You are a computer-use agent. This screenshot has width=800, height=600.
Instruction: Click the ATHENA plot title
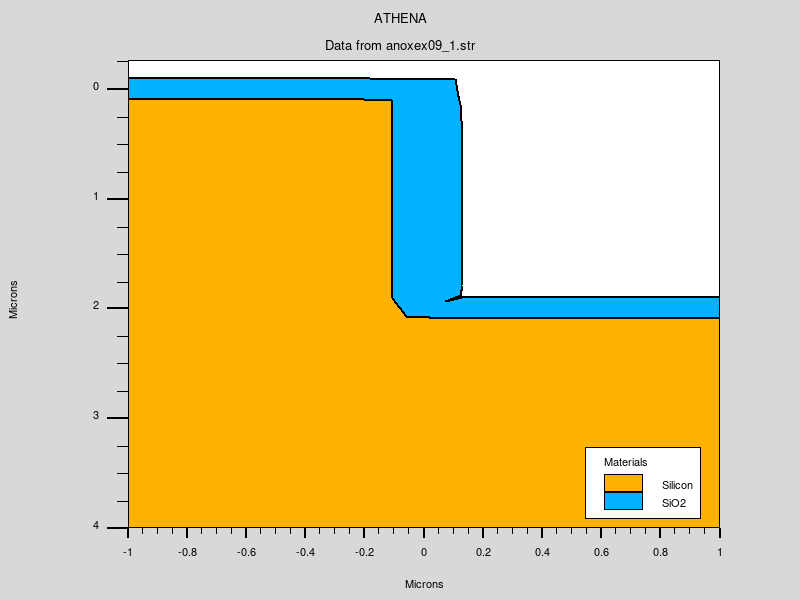pyautogui.click(x=400, y=18)
